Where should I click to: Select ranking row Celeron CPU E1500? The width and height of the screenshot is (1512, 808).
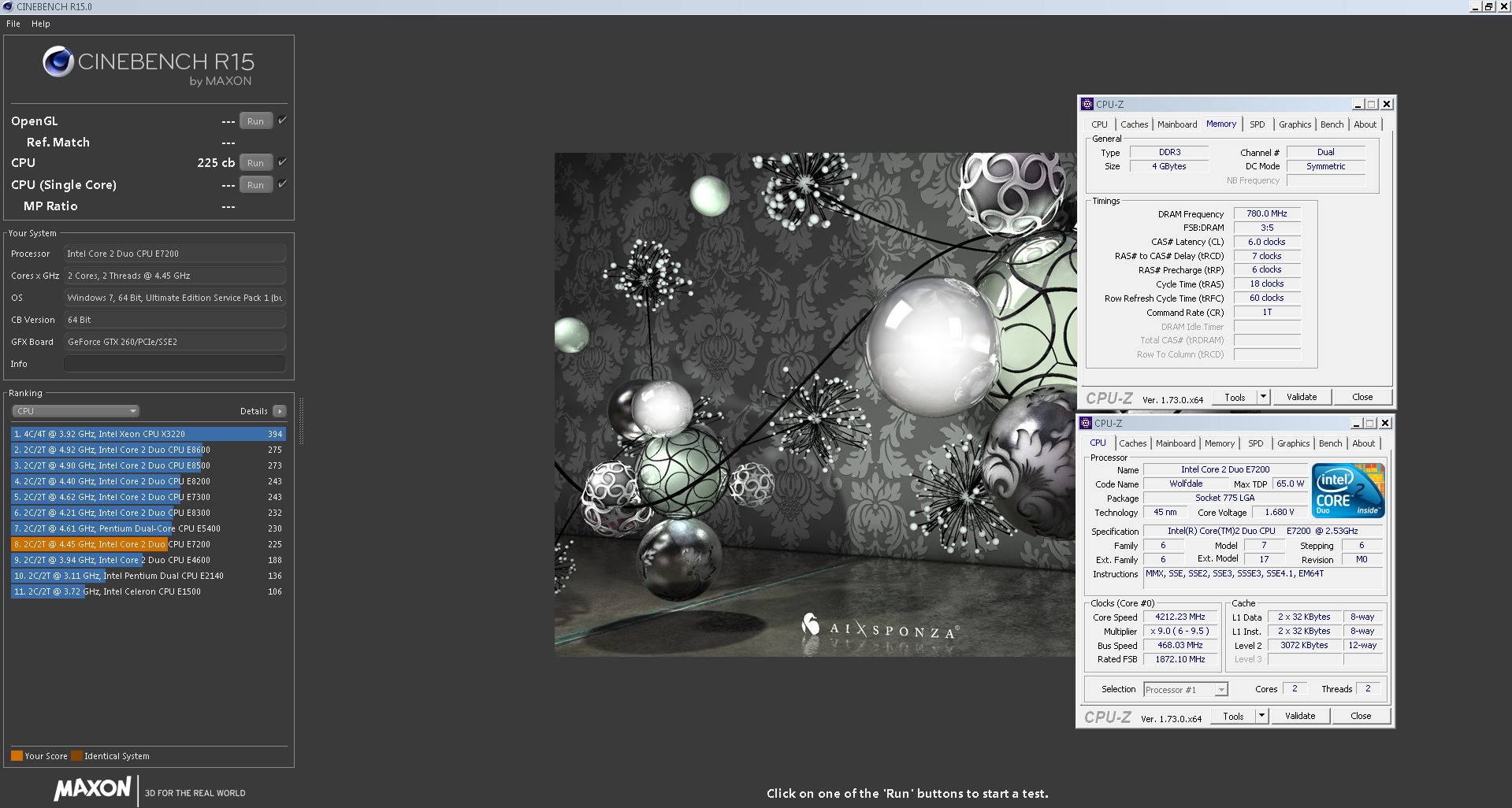[148, 591]
